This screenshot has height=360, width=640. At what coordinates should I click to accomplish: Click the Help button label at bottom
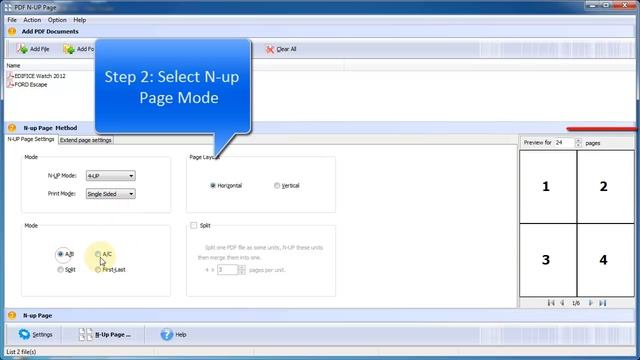coord(181,334)
